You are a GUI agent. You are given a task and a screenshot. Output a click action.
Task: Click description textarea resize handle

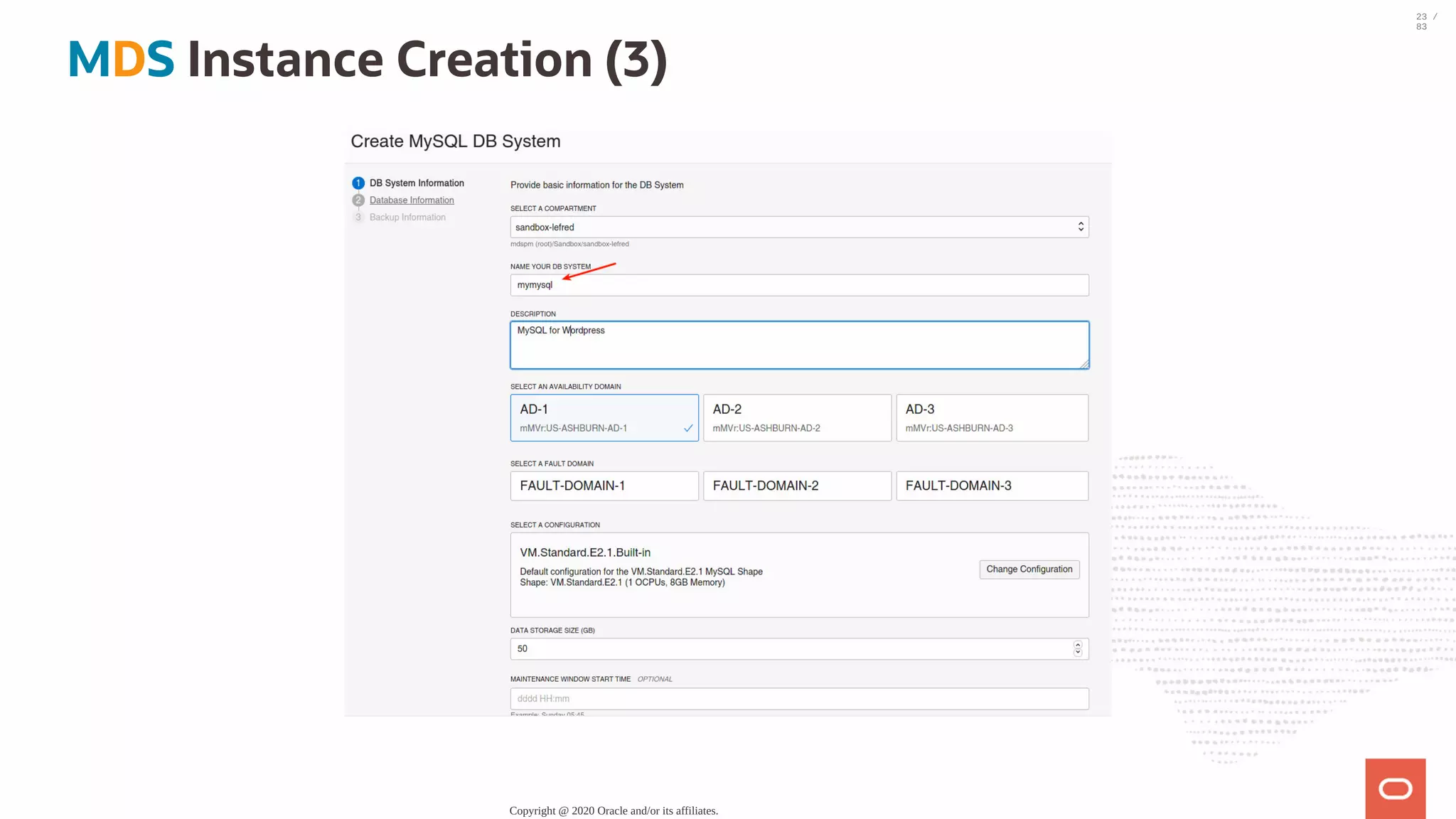coord(1084,365)
